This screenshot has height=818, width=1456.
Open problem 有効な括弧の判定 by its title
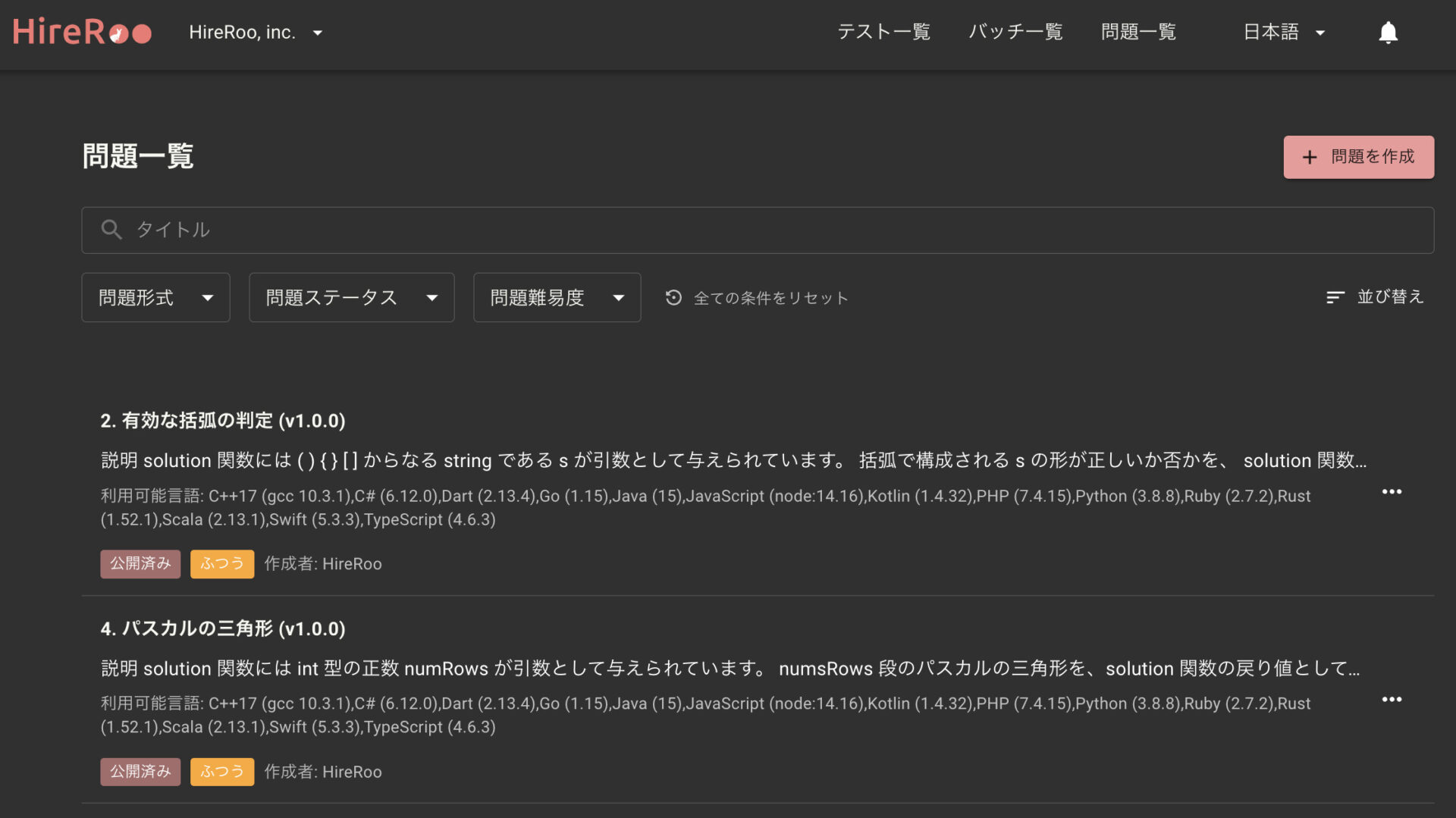223,421
